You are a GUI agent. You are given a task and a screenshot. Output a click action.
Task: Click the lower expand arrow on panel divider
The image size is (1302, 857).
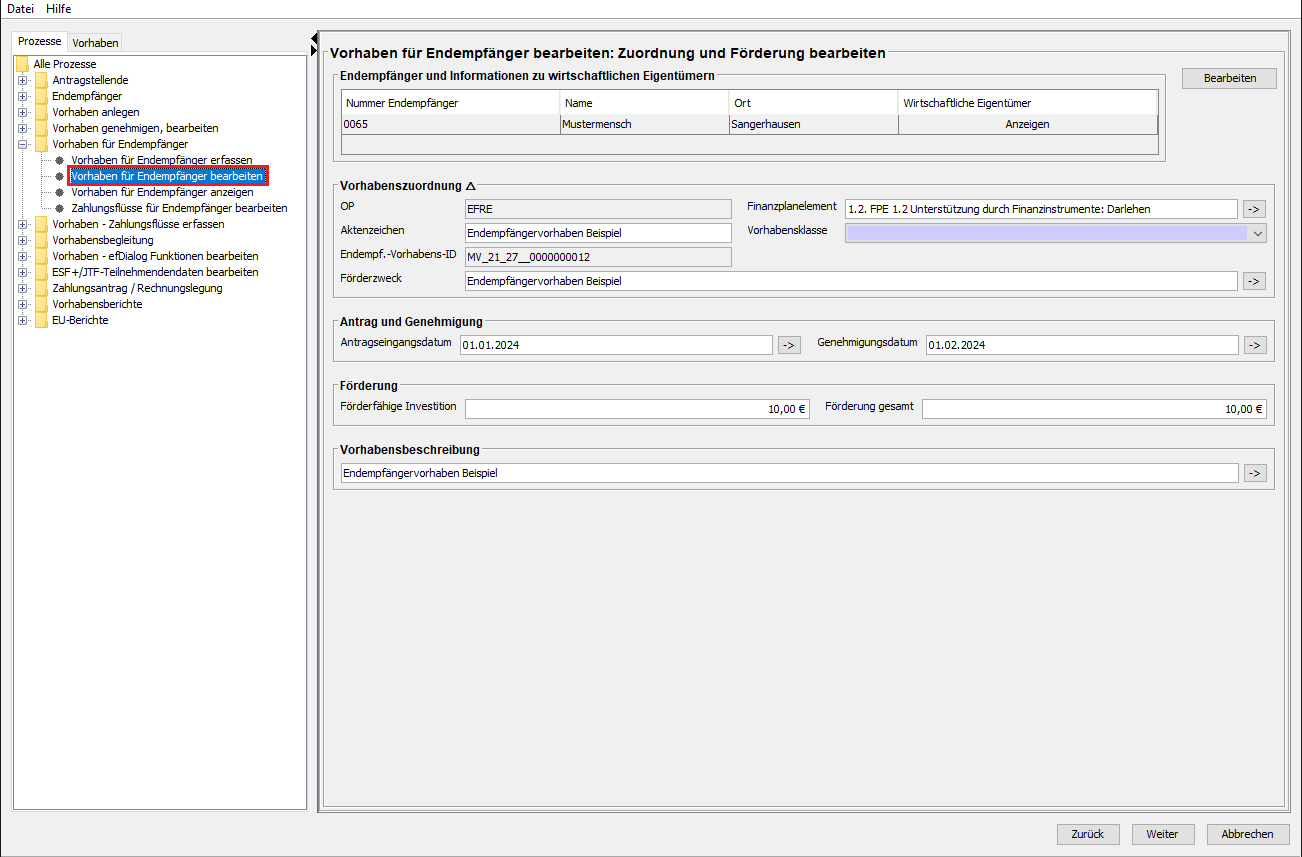pos(314,50)
